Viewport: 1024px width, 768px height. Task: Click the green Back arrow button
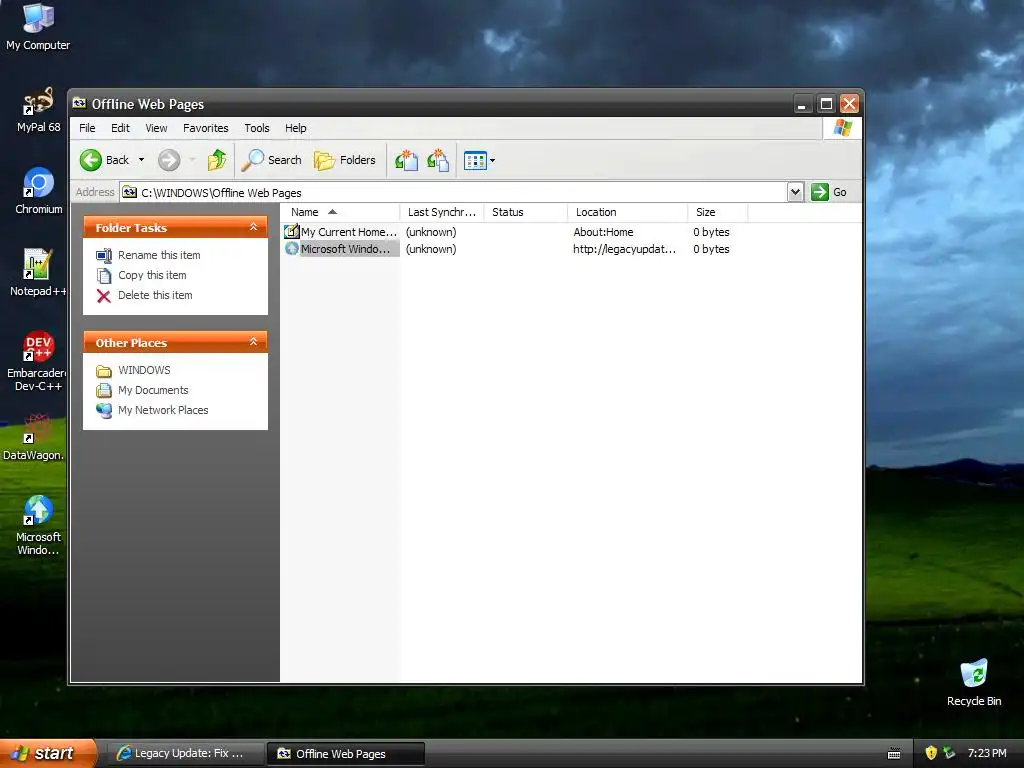coord(91,160)
